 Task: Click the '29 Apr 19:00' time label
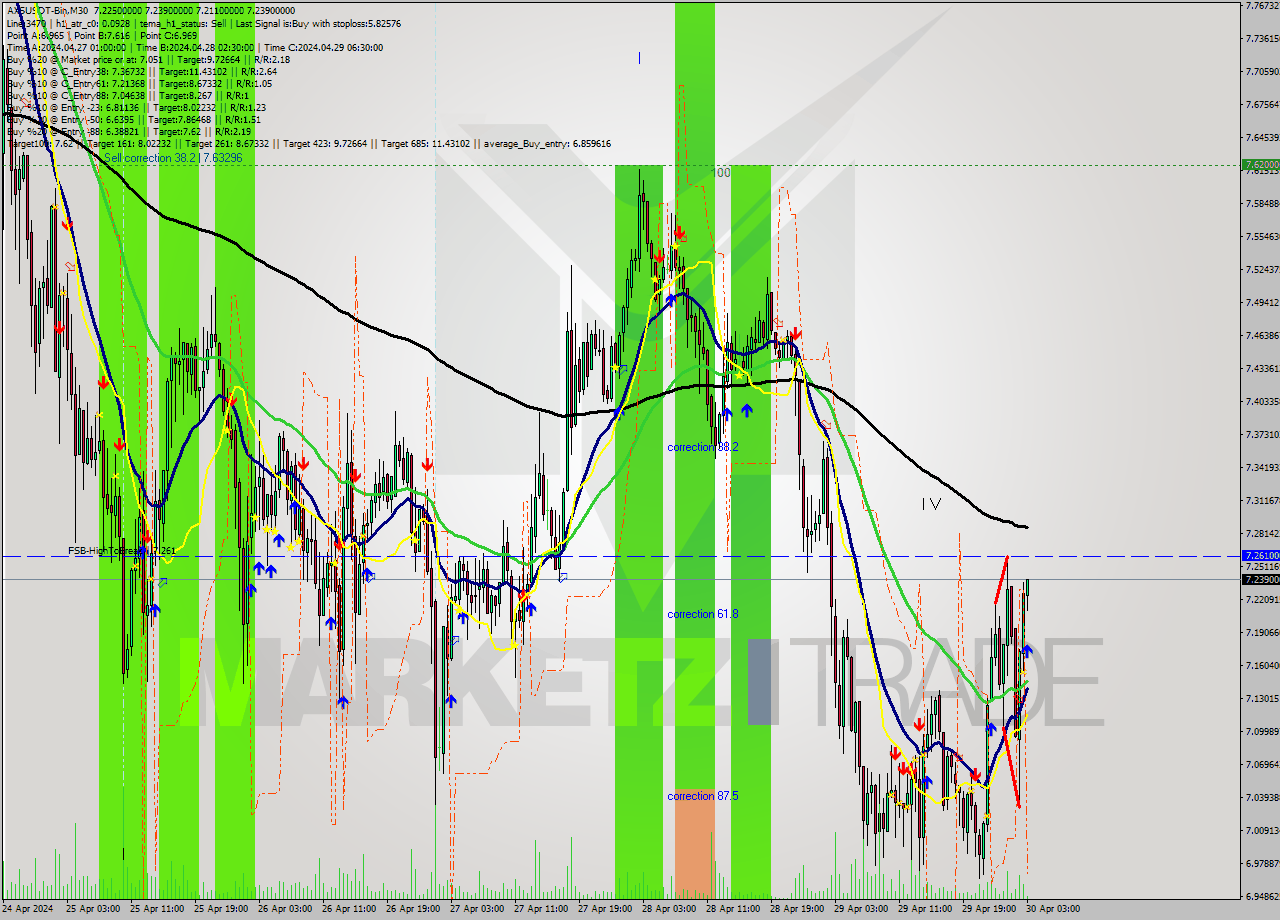(x=988, y=909)
